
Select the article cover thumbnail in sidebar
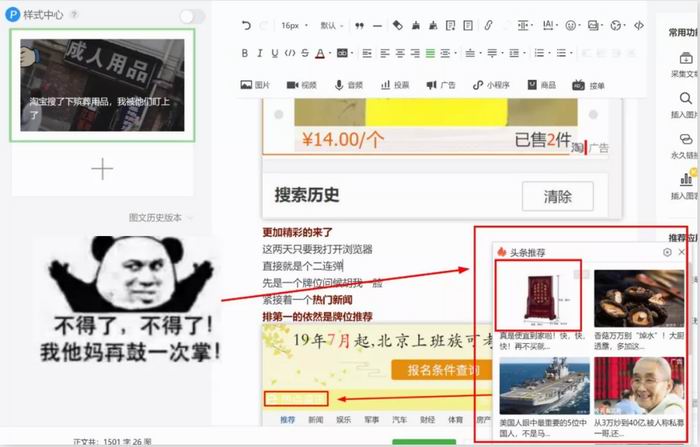point(102,85)
